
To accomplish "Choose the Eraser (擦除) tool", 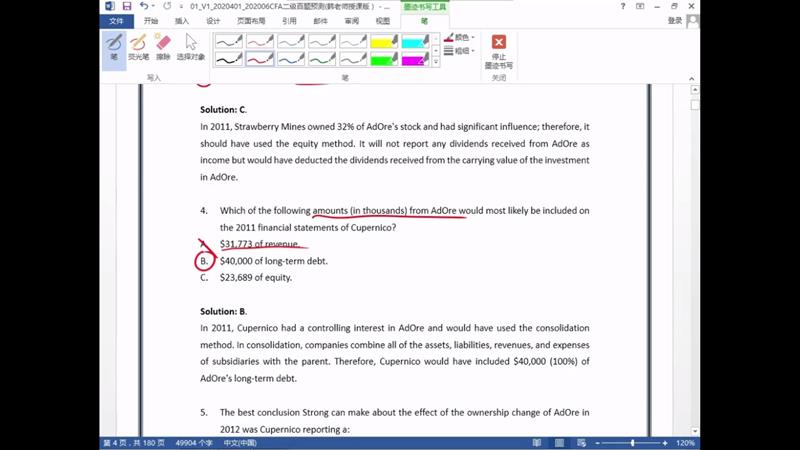I will (x=162, y=47).
